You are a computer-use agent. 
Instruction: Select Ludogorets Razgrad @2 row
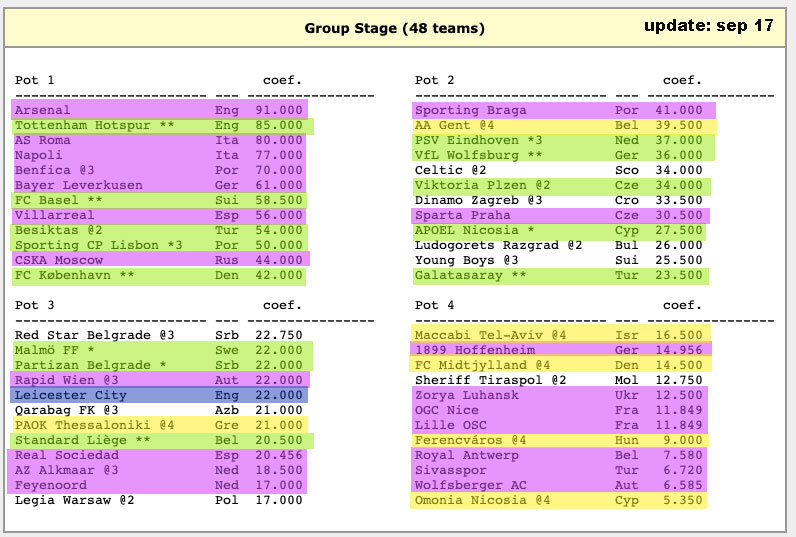(558, 245)
